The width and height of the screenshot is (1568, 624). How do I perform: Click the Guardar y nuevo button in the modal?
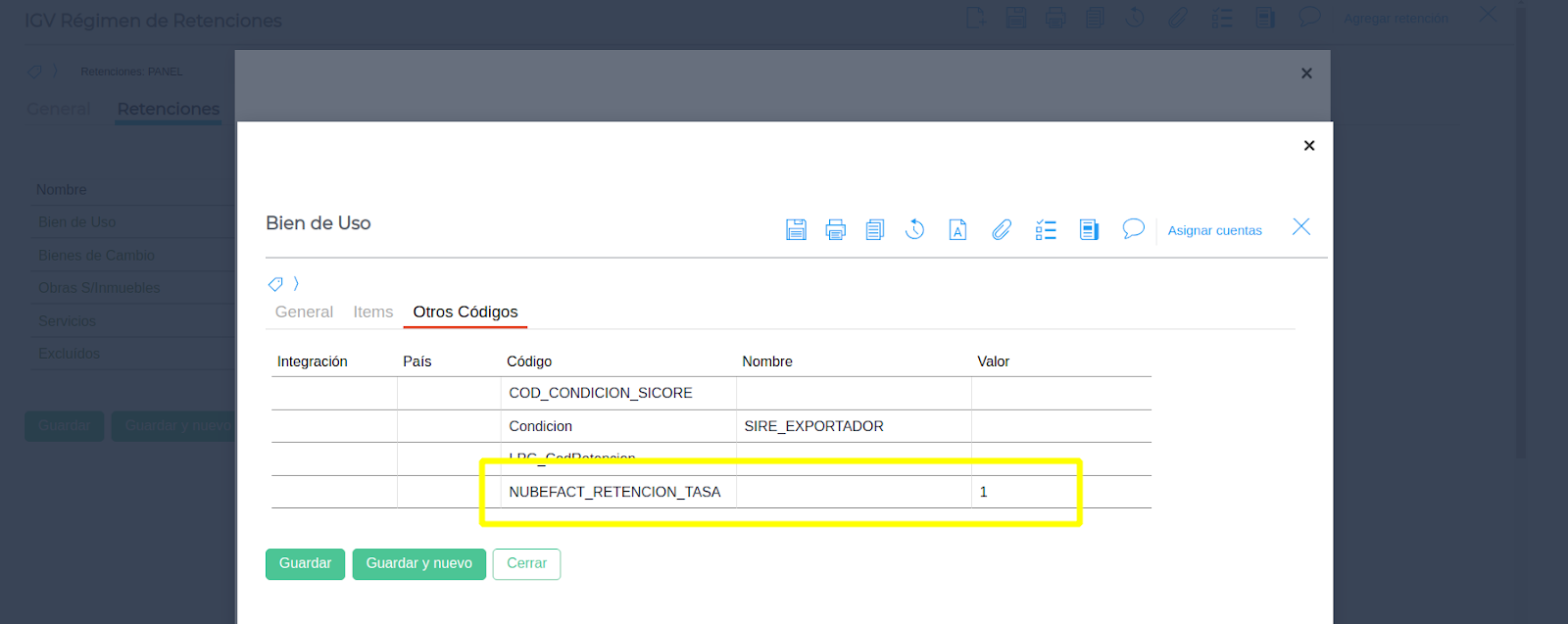coord(418,563)
